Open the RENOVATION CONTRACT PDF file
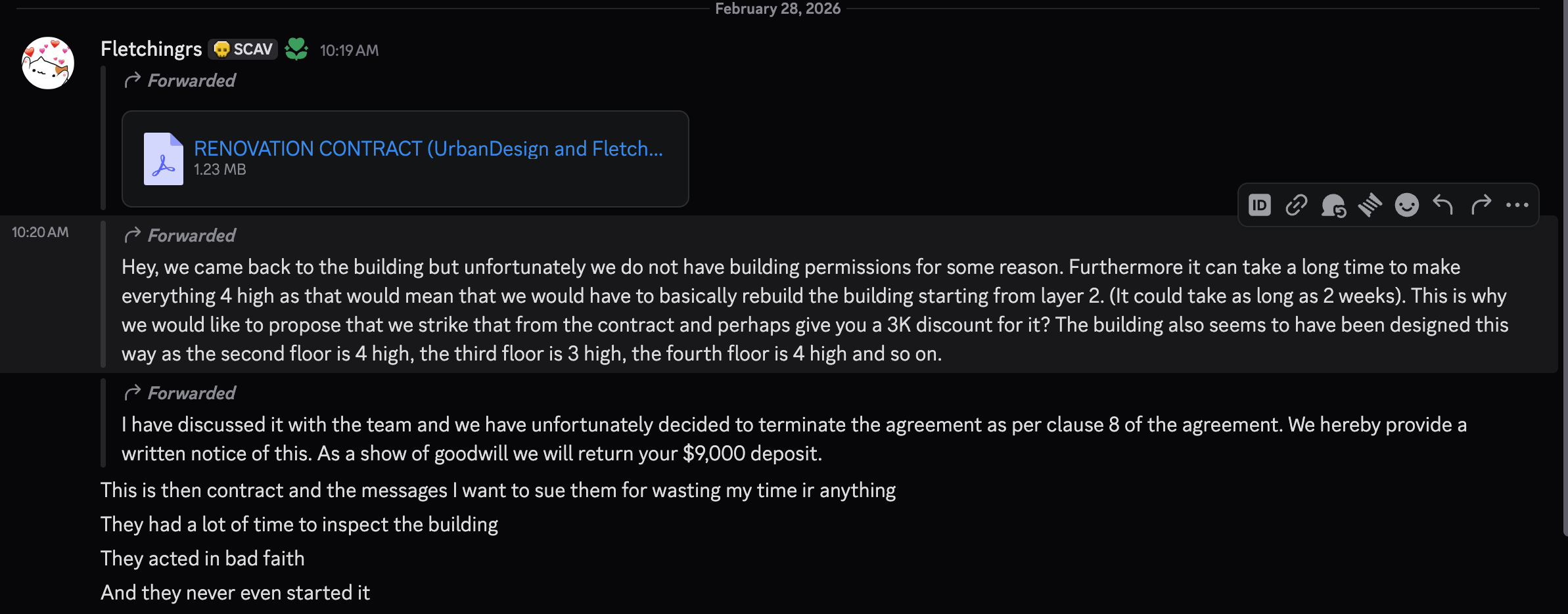This screenshot has height=614, width=1568. [427, 148]
